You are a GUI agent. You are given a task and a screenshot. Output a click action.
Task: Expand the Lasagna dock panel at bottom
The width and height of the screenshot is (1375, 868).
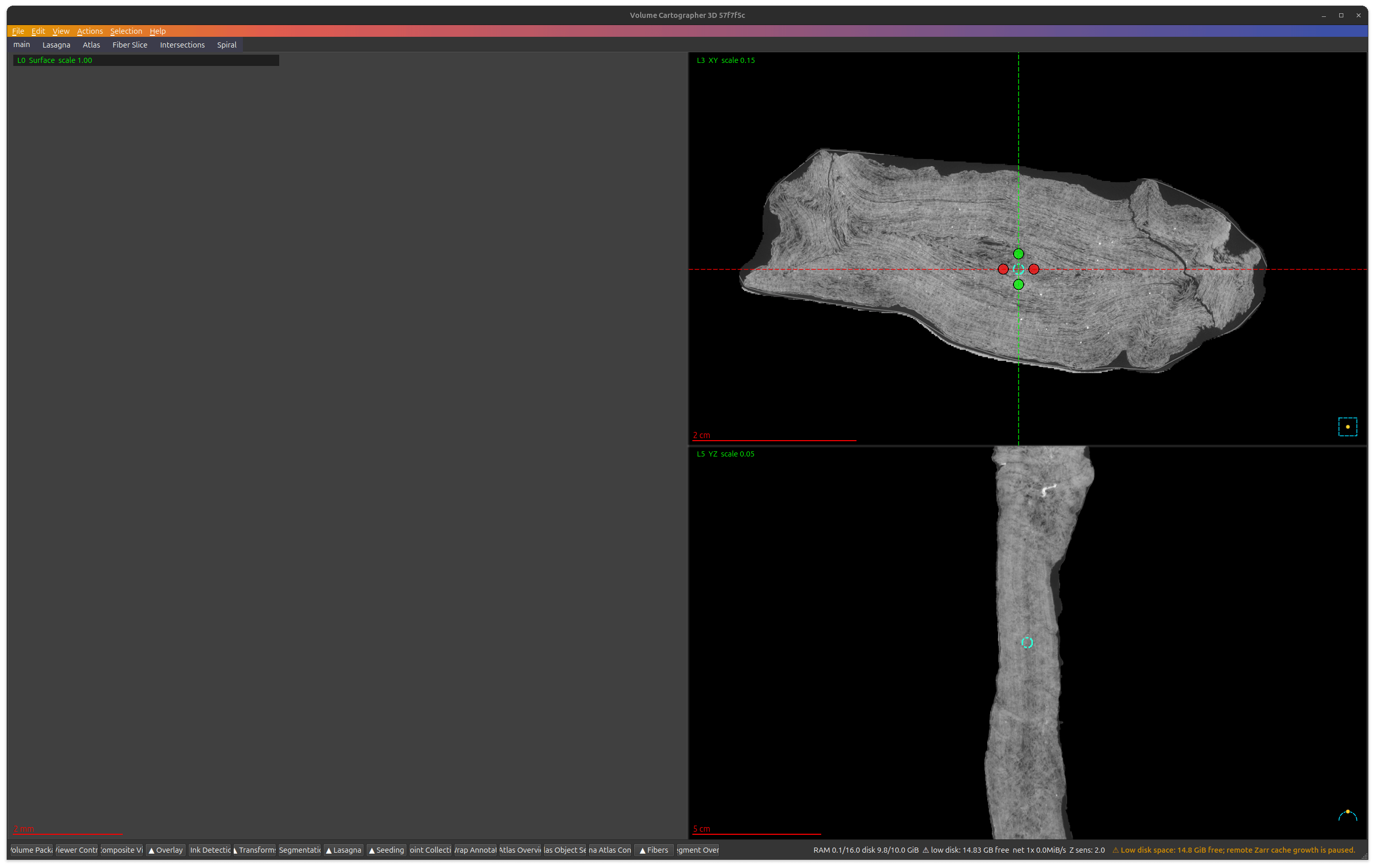coord(343,850)
